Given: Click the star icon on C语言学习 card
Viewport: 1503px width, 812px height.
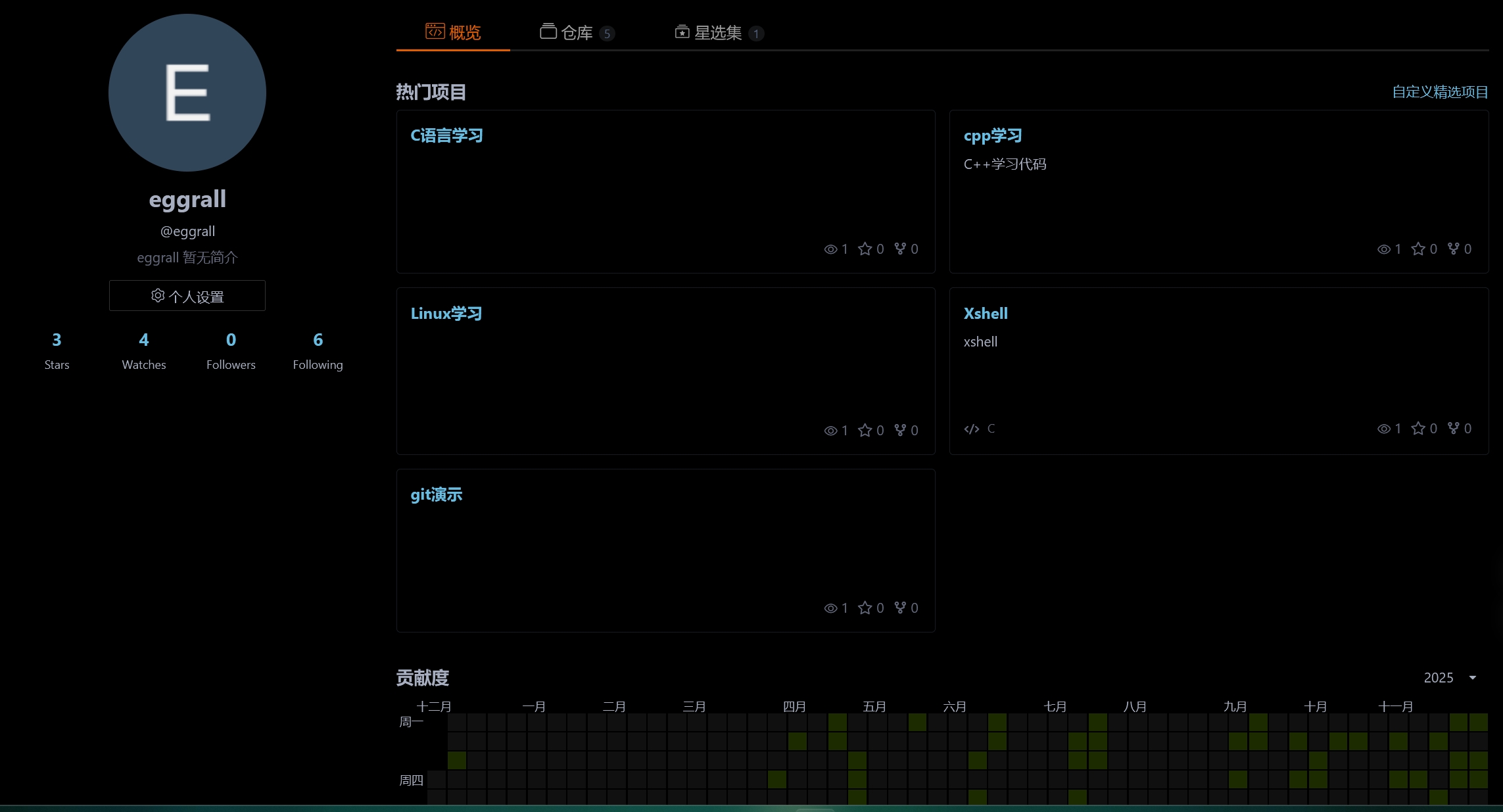Looking at the screenshot, I should pyautogui.click(x=865, y=249).
